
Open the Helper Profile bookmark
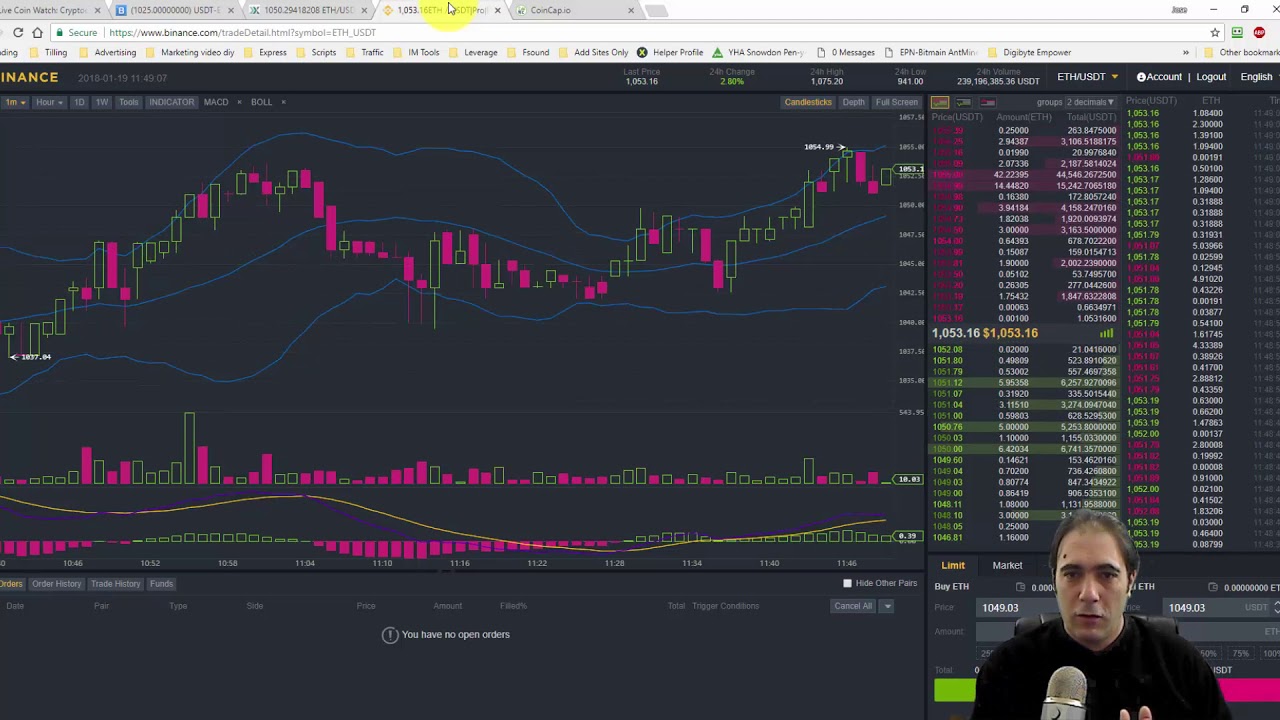(670, 52)
